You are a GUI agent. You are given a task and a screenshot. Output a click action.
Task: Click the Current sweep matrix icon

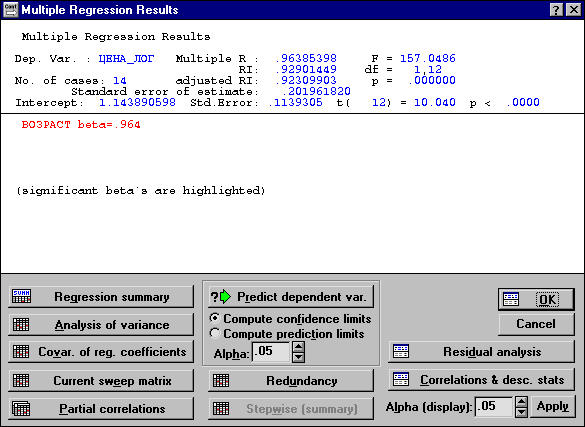click(x=21, y=380)
